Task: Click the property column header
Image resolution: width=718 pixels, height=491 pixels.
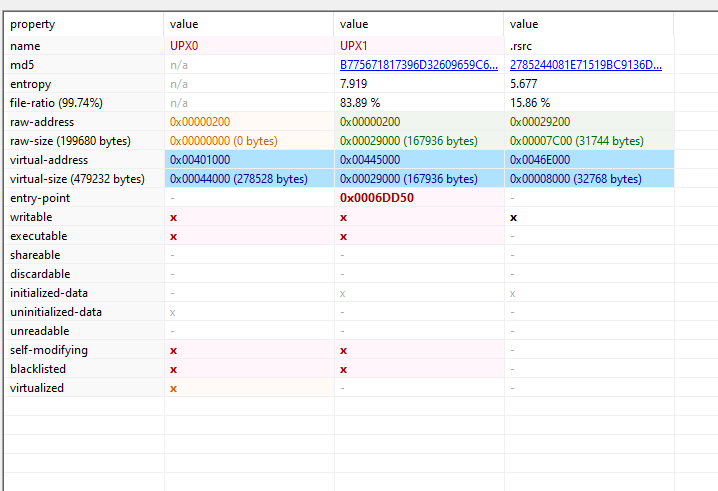Action: [33, 24]
